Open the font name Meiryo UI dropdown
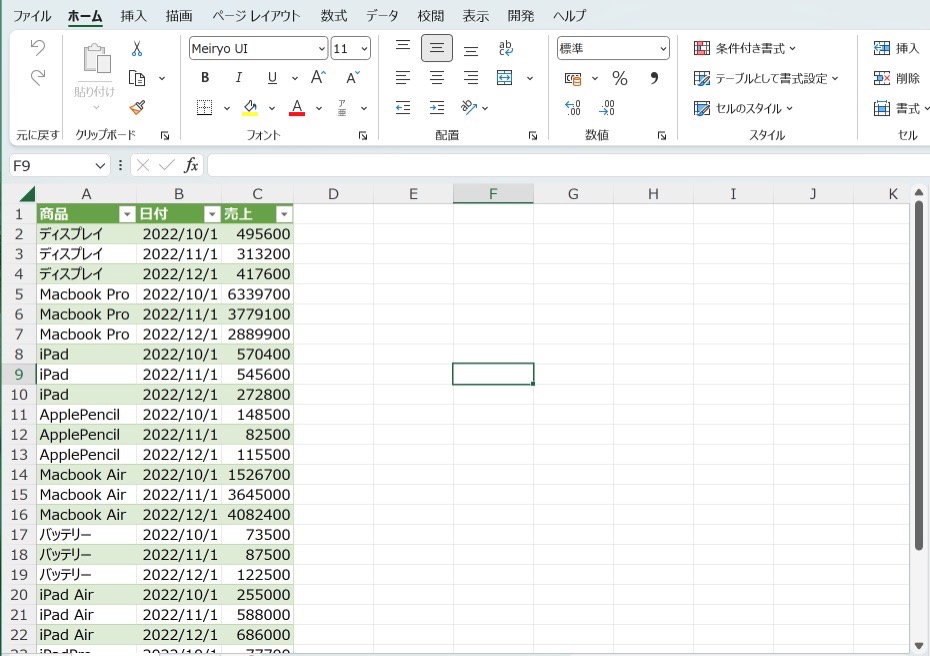Screen dimensions: 930x656 click(321, 49)
